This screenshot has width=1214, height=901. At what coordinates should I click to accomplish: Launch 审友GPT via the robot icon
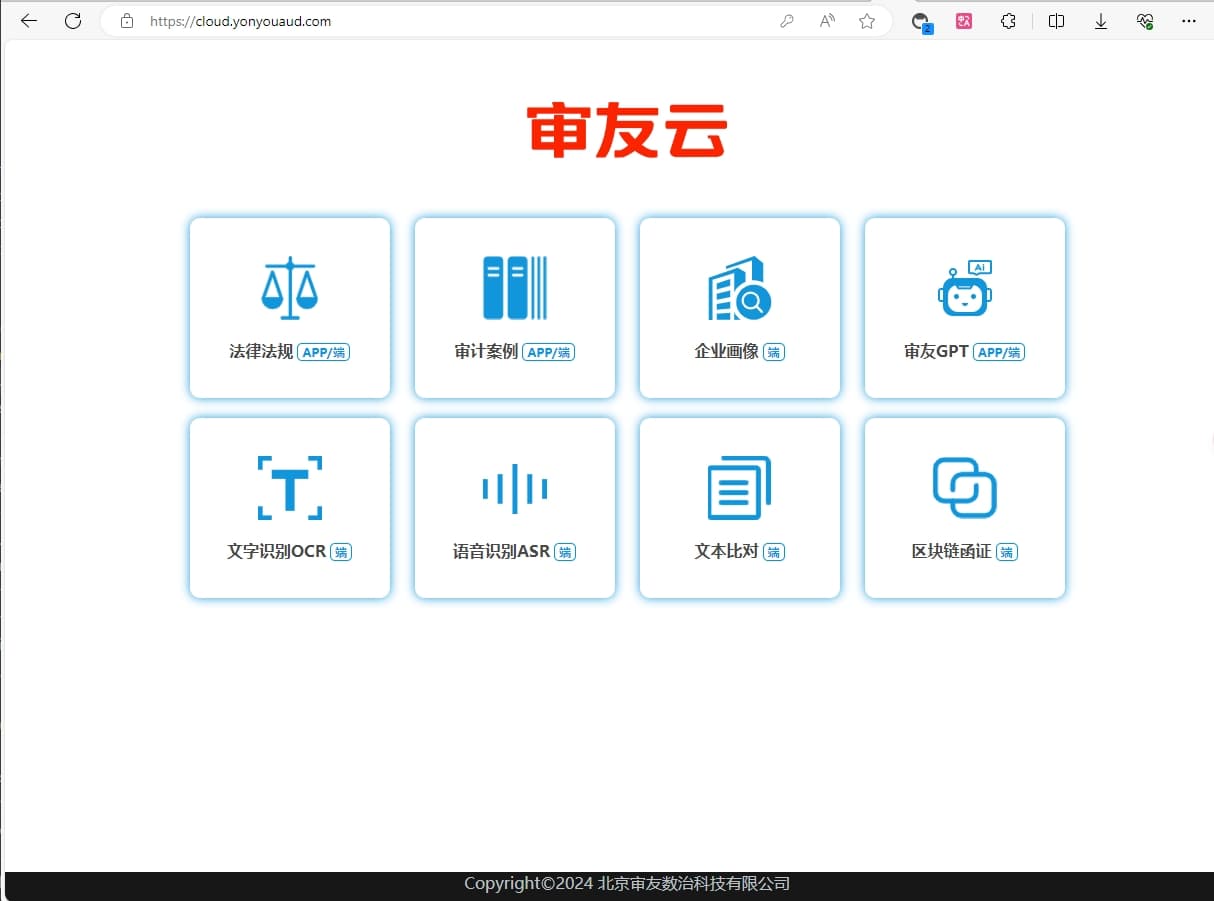964,288
